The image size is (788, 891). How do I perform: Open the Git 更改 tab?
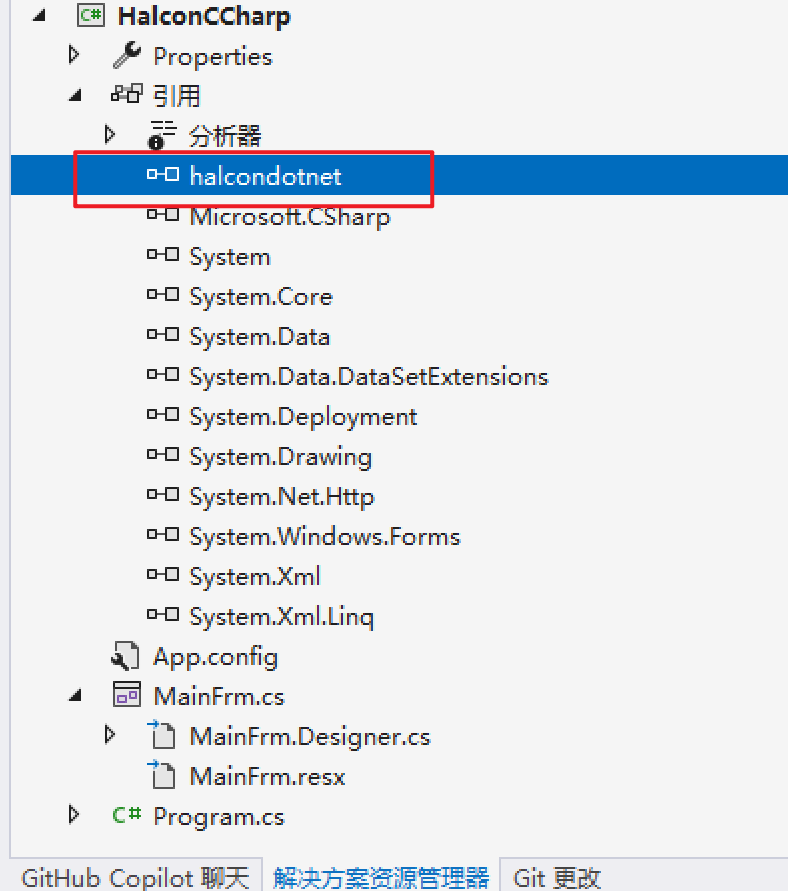click(556, 877)
